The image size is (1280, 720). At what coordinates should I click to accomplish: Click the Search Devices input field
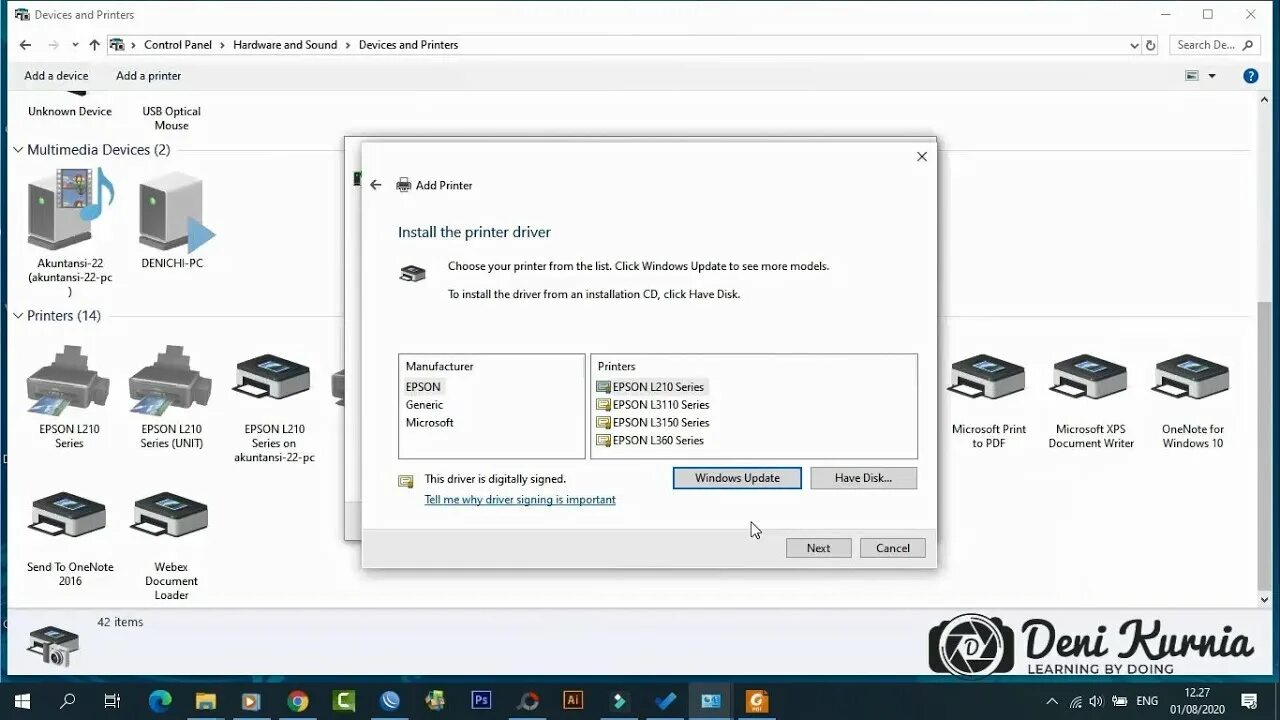click(x=1205, y=45)
